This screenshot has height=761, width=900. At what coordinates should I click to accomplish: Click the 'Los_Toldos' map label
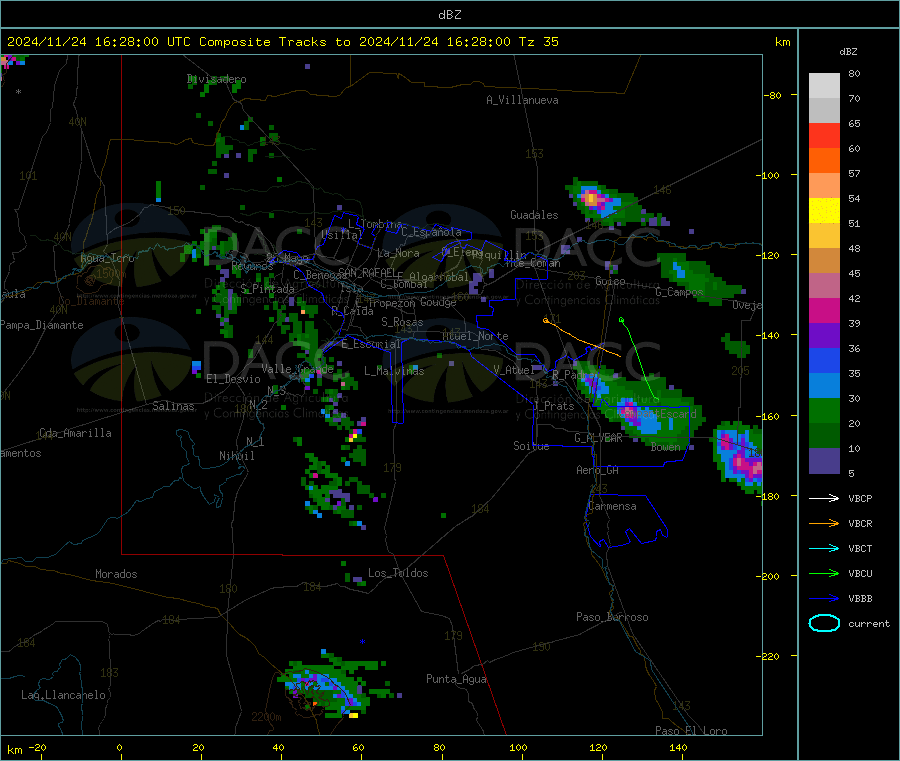point(398,573)
